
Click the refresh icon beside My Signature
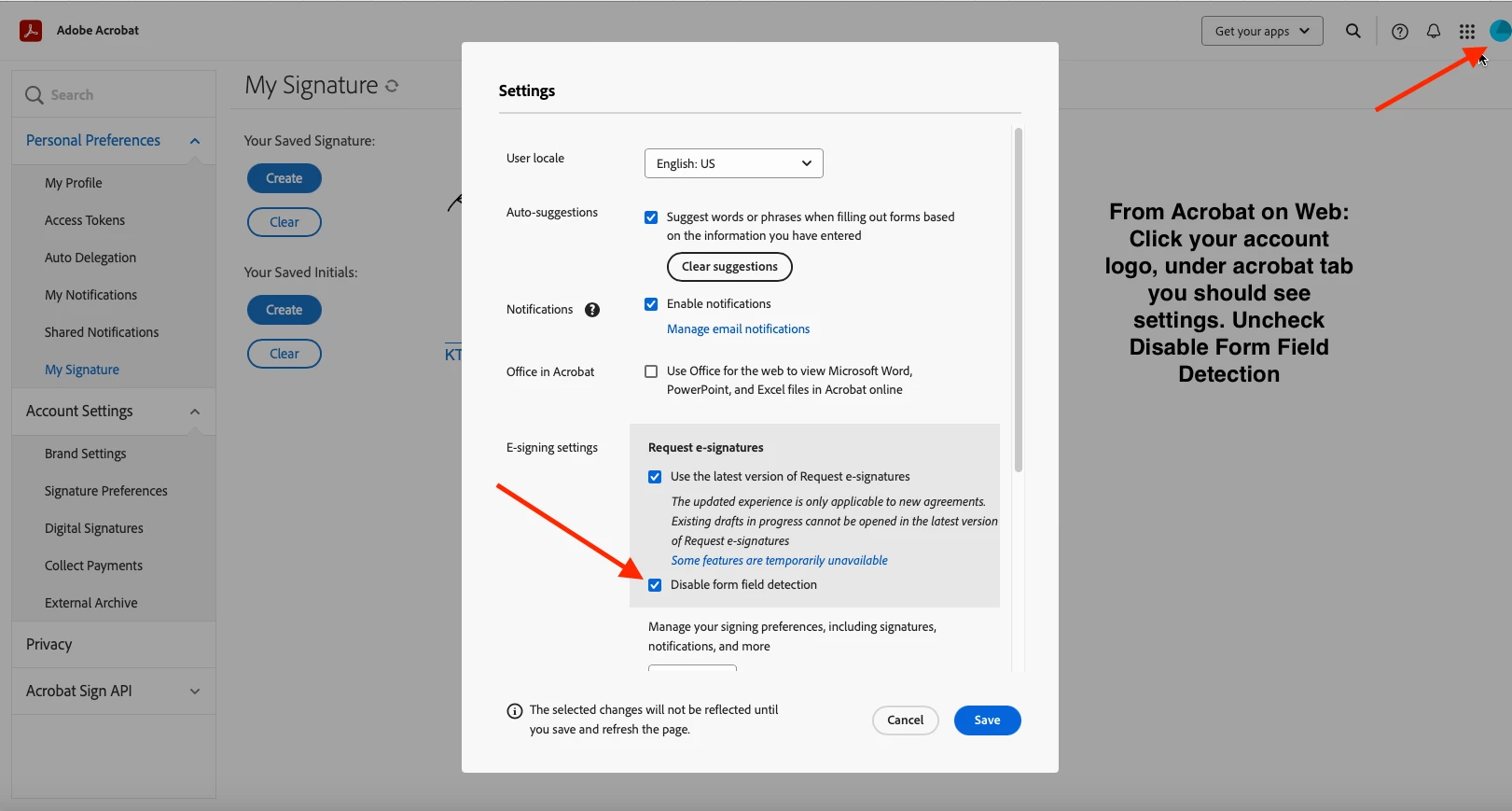(392, 86)
